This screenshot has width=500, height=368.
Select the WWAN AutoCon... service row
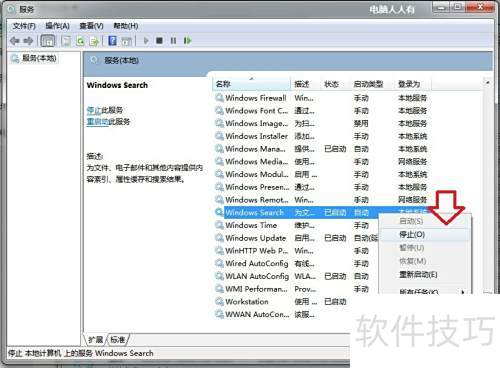point(282,314)
